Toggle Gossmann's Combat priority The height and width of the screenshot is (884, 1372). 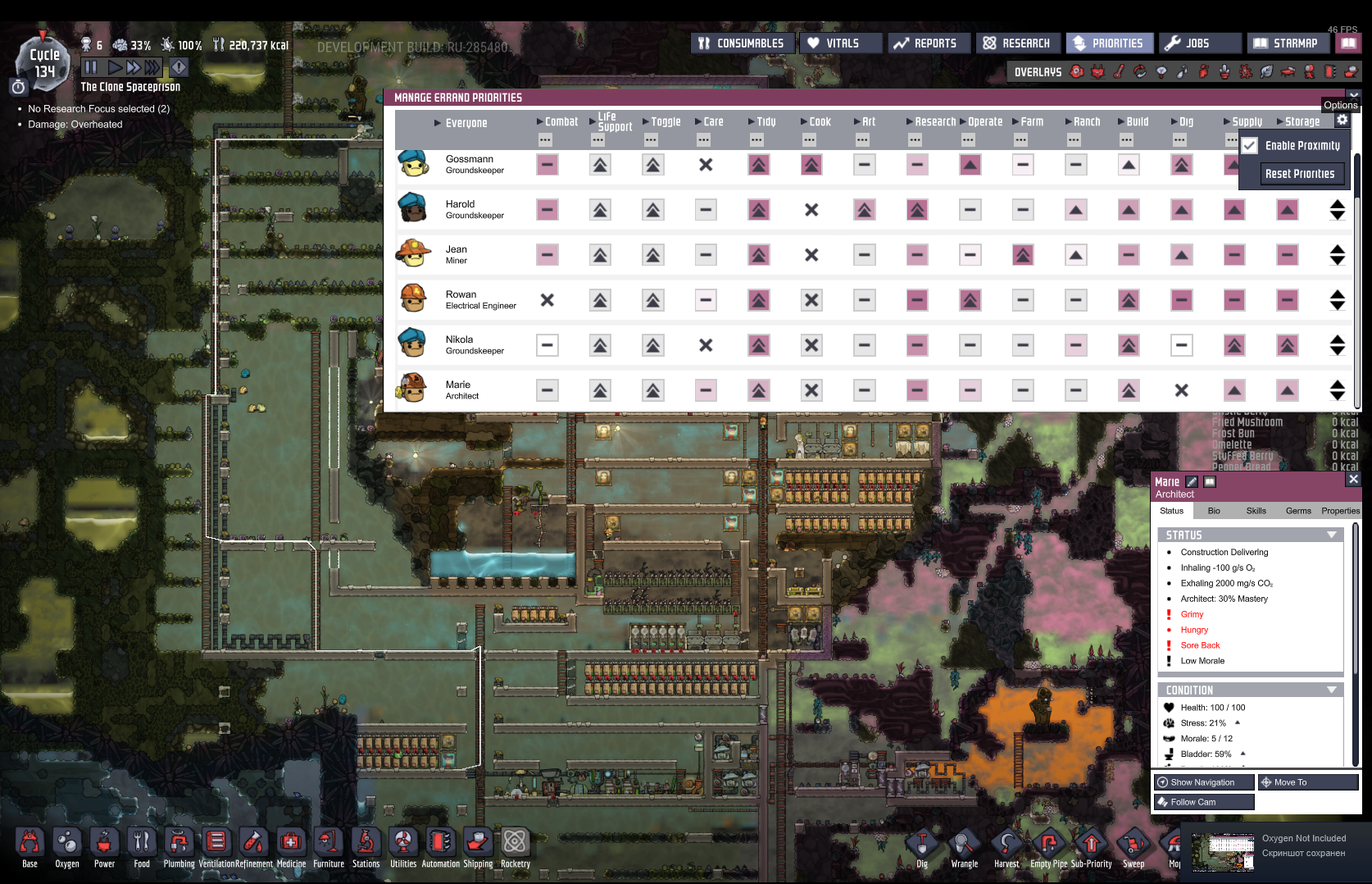(547, 165)
